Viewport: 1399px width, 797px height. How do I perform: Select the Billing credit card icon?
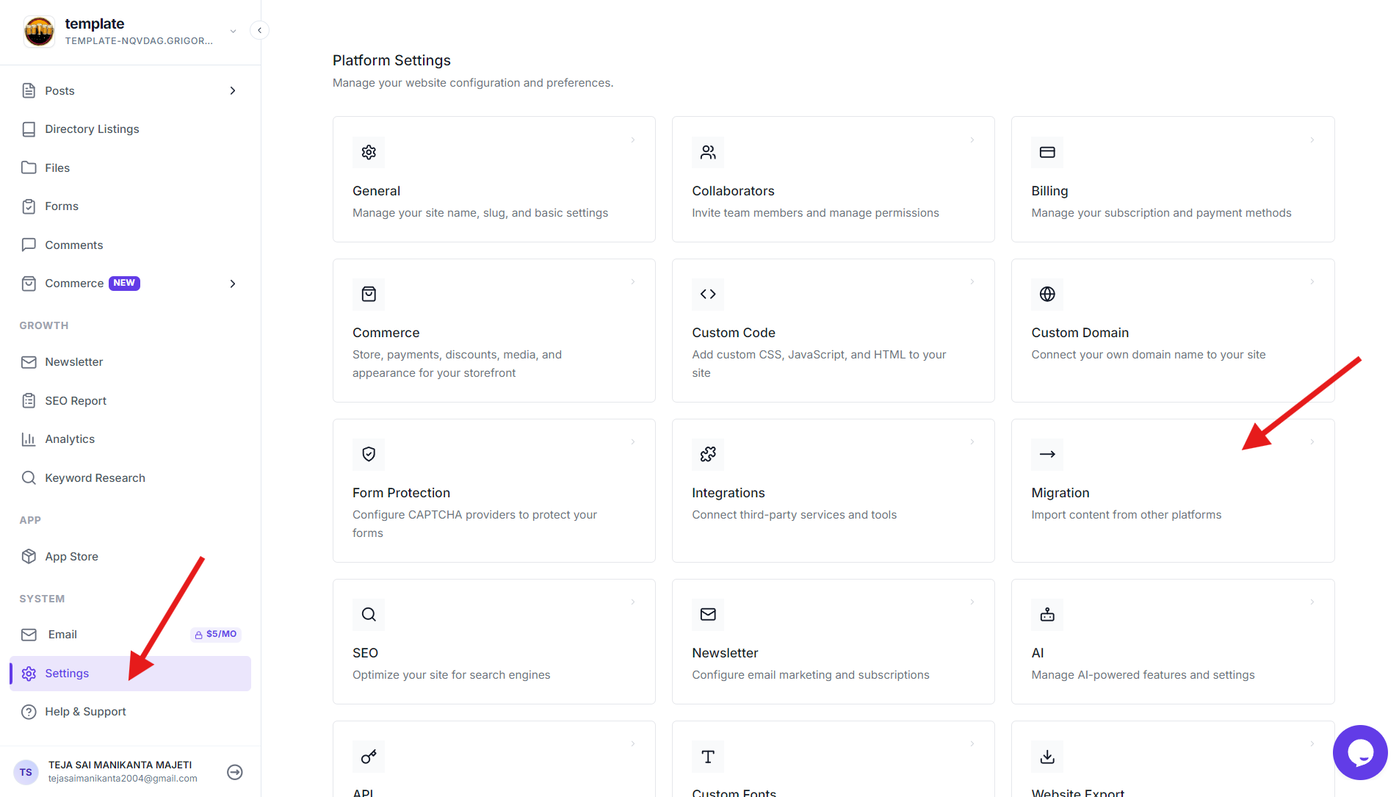click(1047, 152)
